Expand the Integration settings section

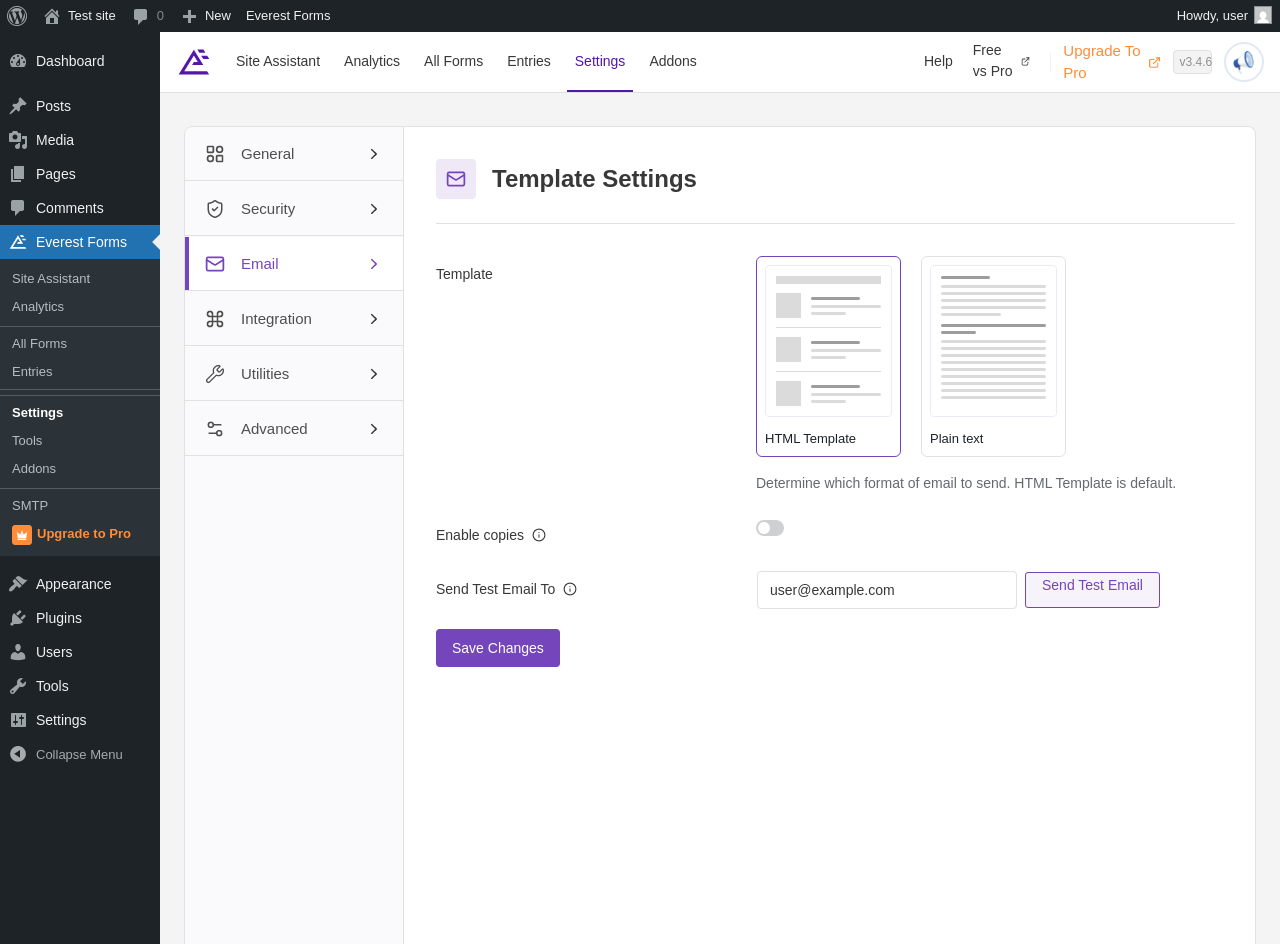point(294,319)
